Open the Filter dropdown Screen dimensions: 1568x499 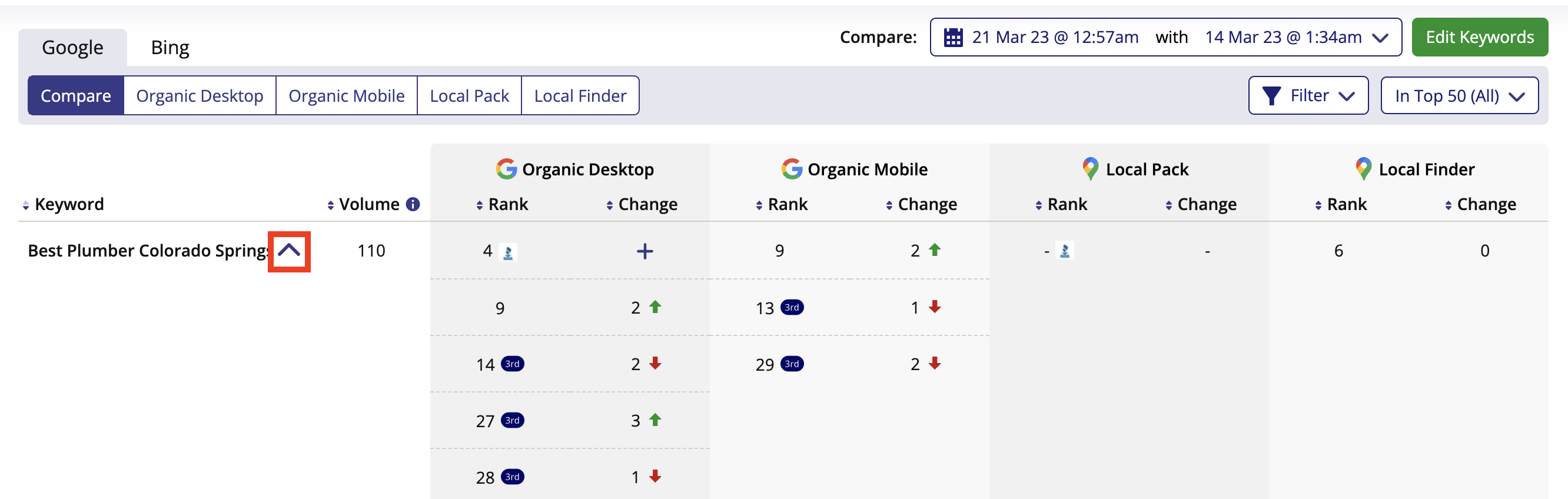tap(1308, 95)
